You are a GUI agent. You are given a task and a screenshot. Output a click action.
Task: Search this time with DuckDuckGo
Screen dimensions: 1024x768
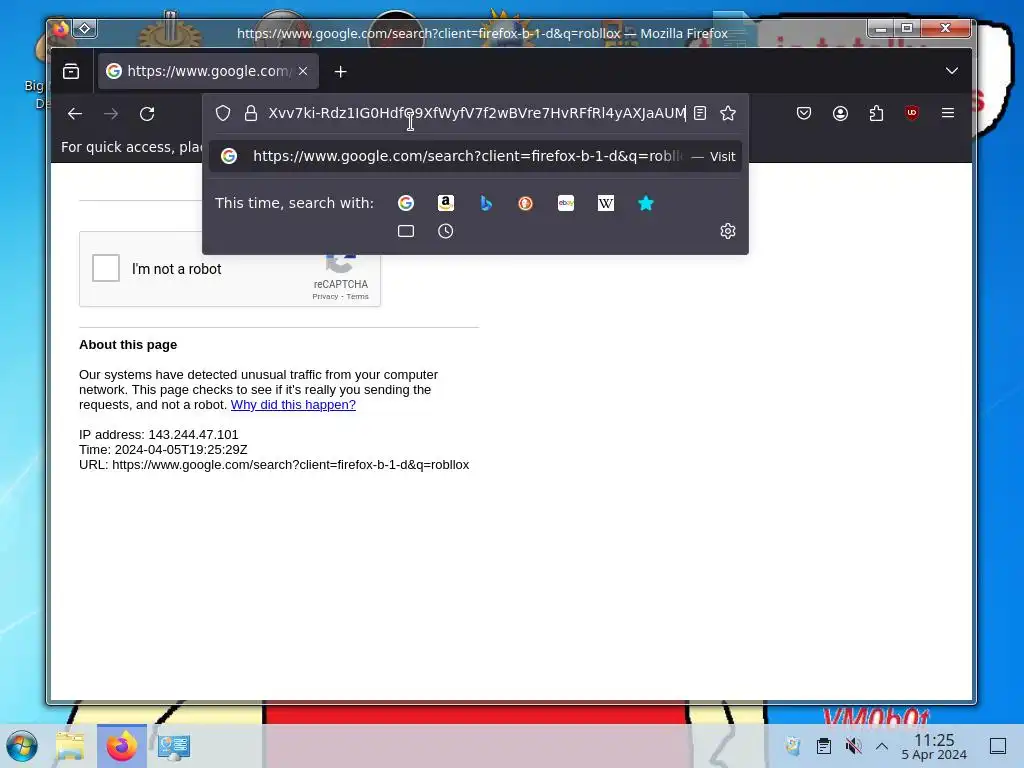(526, 203)
